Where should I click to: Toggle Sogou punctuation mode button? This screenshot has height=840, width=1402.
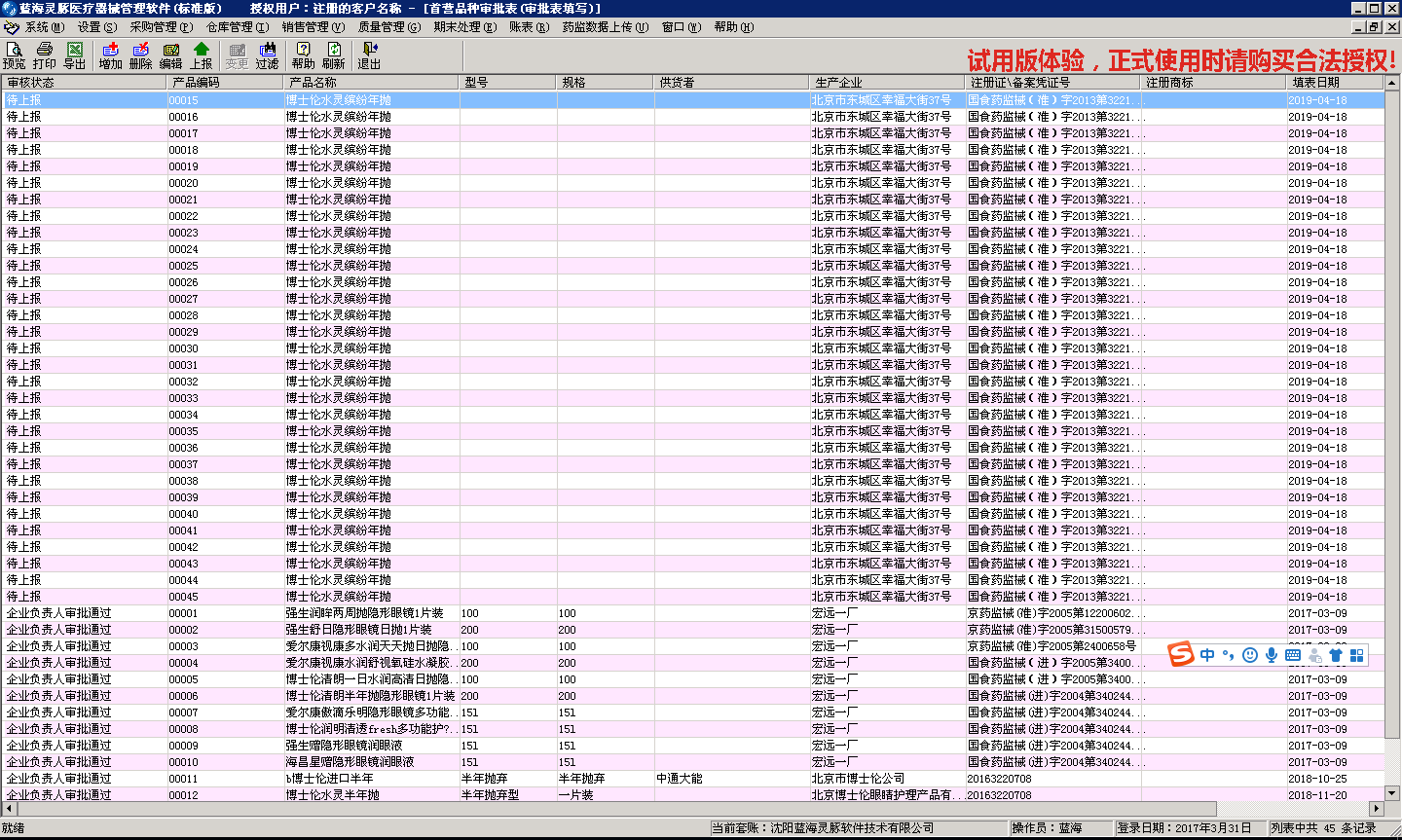click(1229, 655)
